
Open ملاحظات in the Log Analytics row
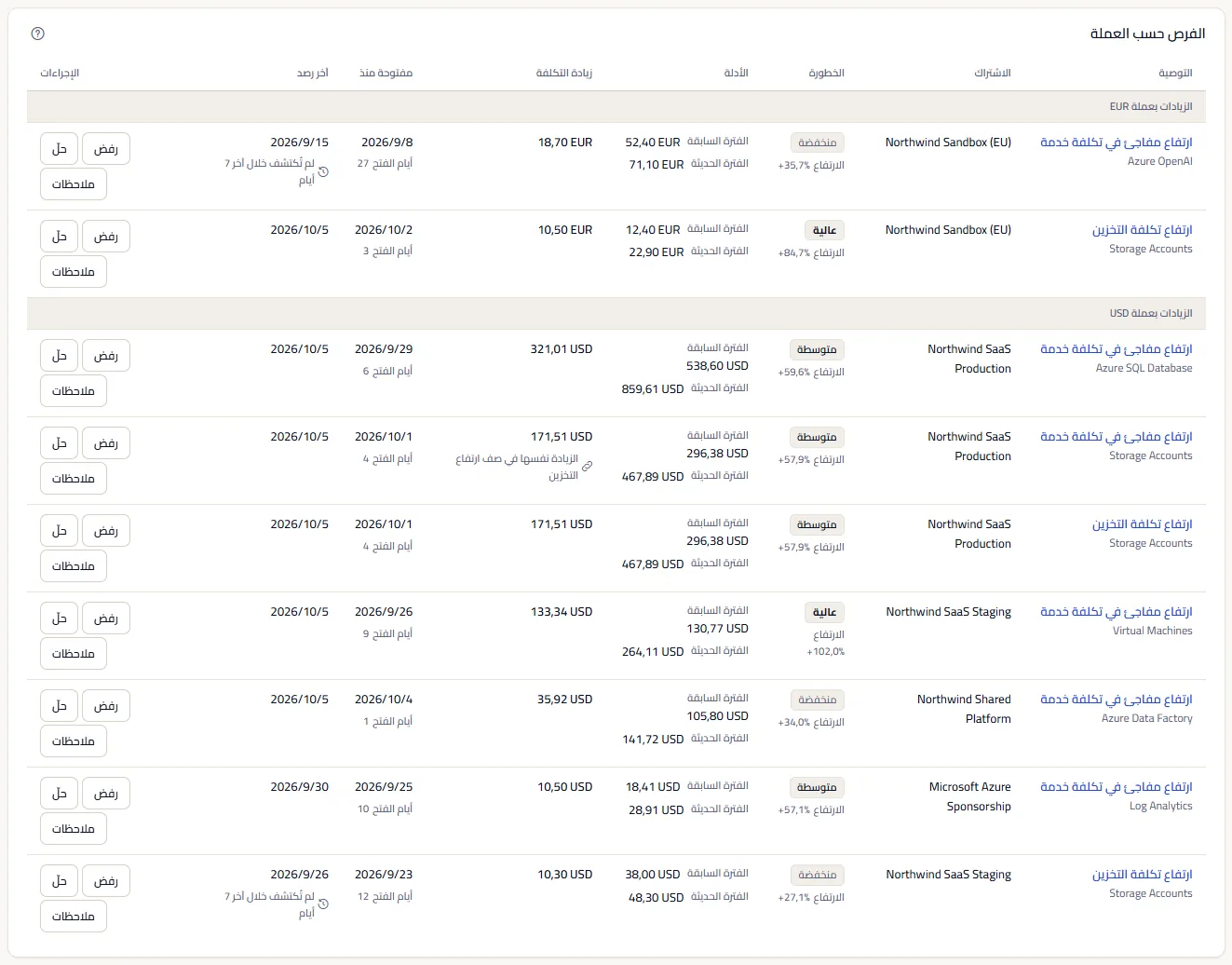point(74,829)
